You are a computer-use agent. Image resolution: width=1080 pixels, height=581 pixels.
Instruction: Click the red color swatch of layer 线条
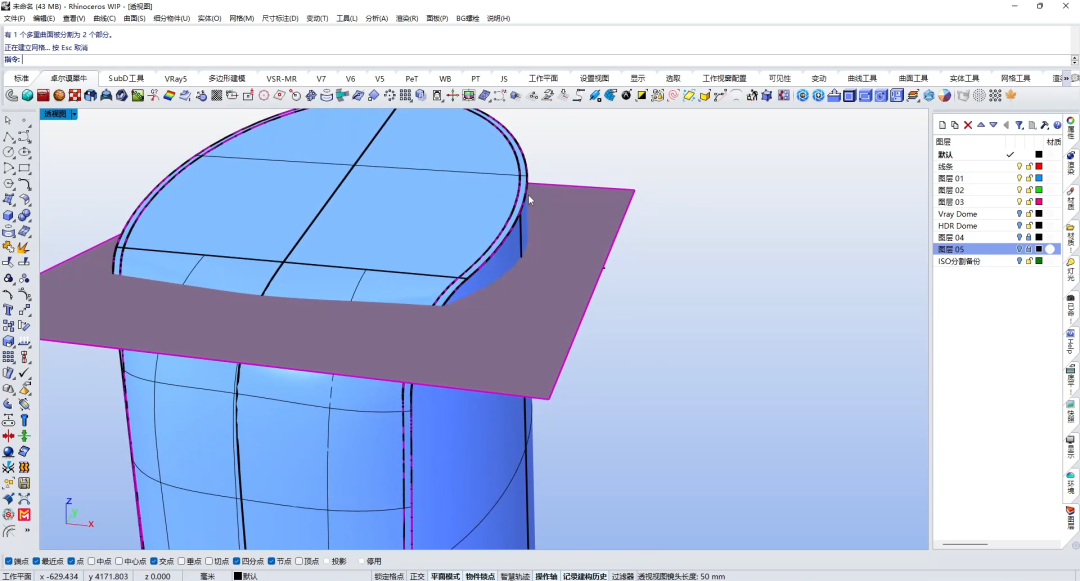(x=1039, y=167)
